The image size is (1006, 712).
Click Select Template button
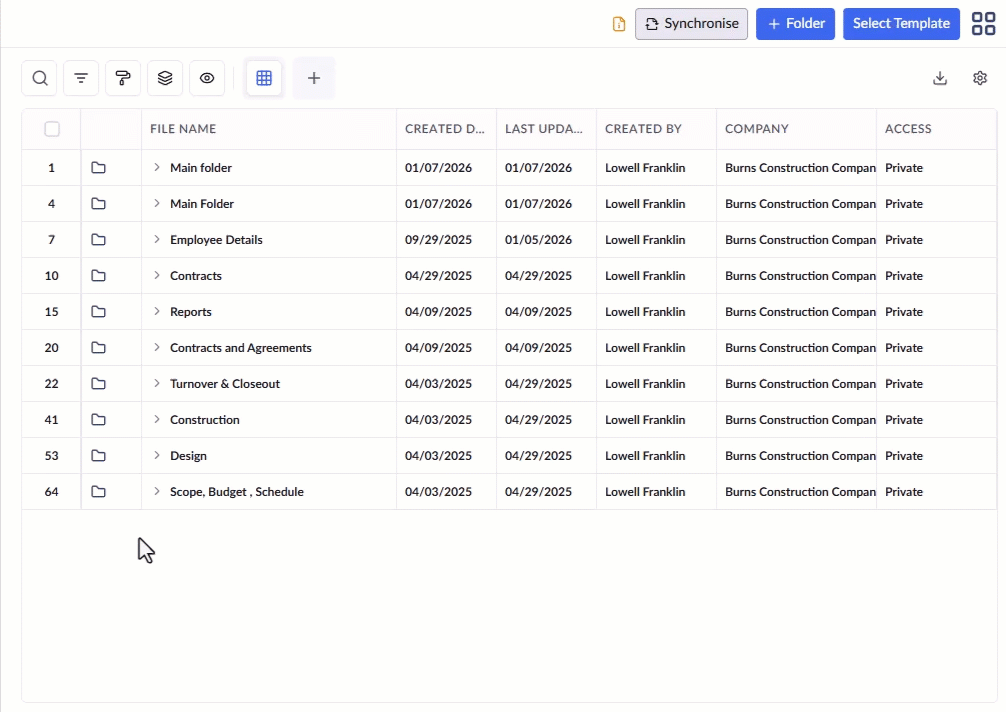[x=901, y=24]
